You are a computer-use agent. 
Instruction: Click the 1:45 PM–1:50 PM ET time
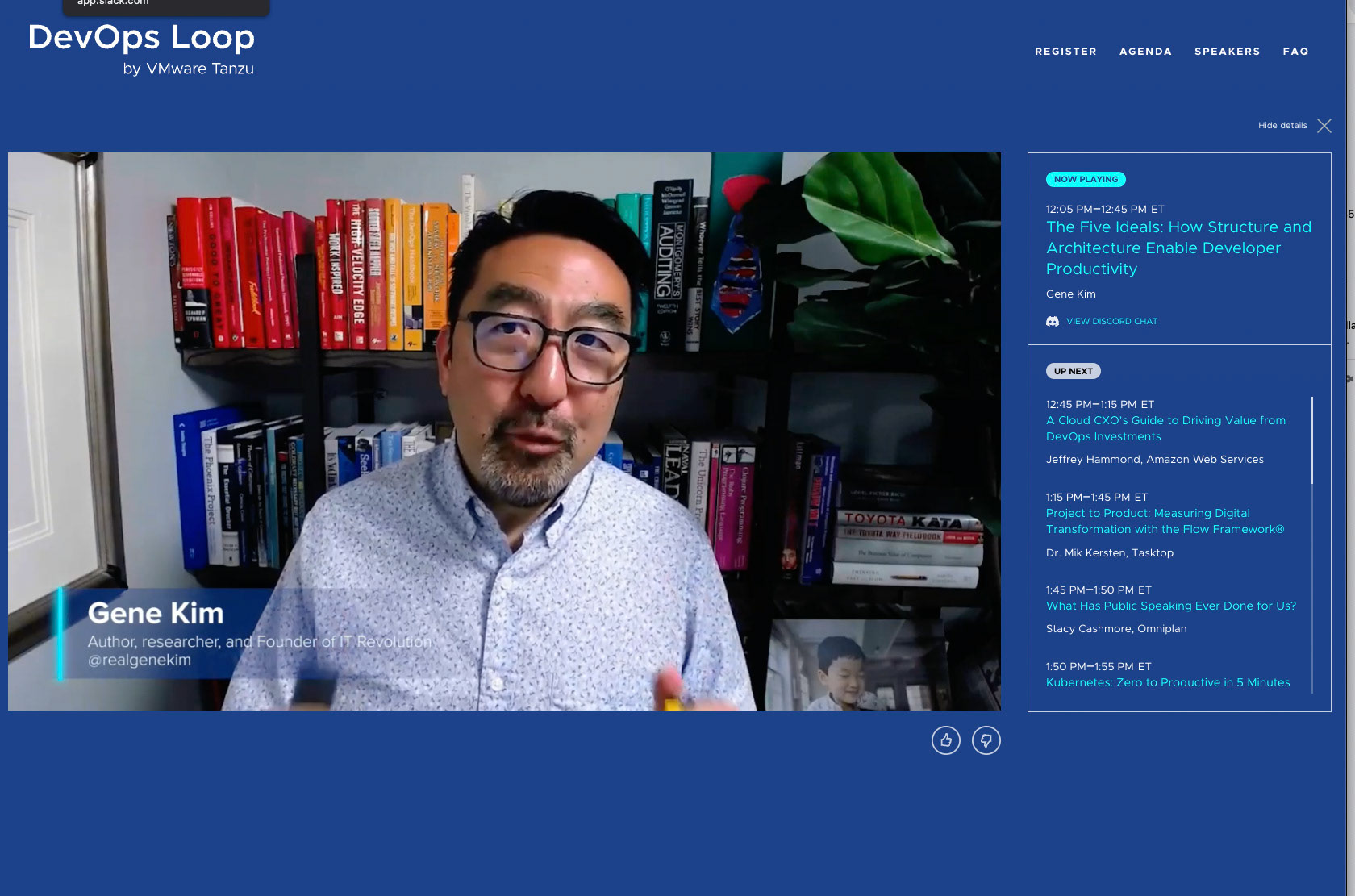click(x=1099, y=590)
